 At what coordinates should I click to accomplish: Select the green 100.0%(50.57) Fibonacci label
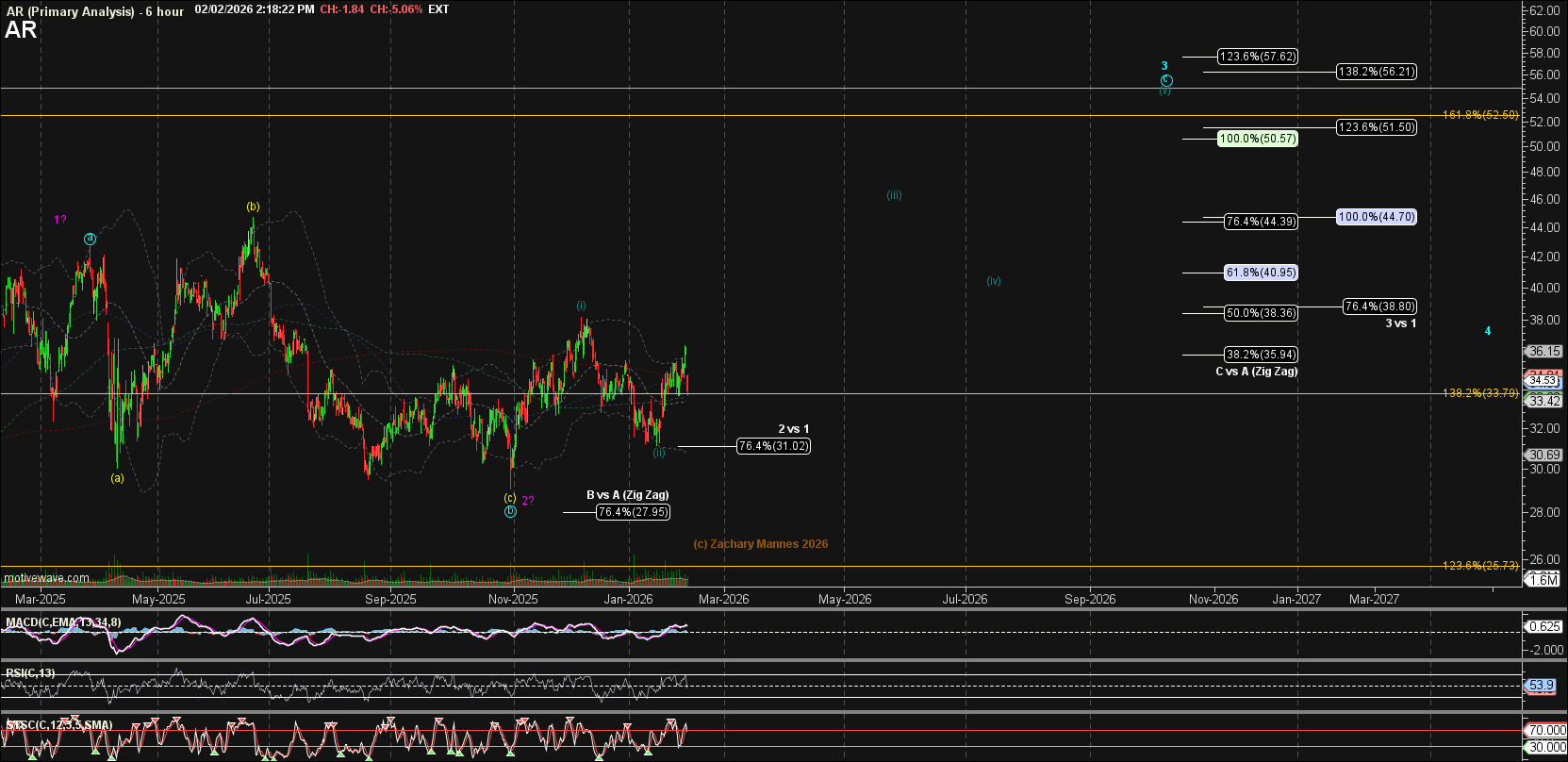click(x=1258, y=139)
